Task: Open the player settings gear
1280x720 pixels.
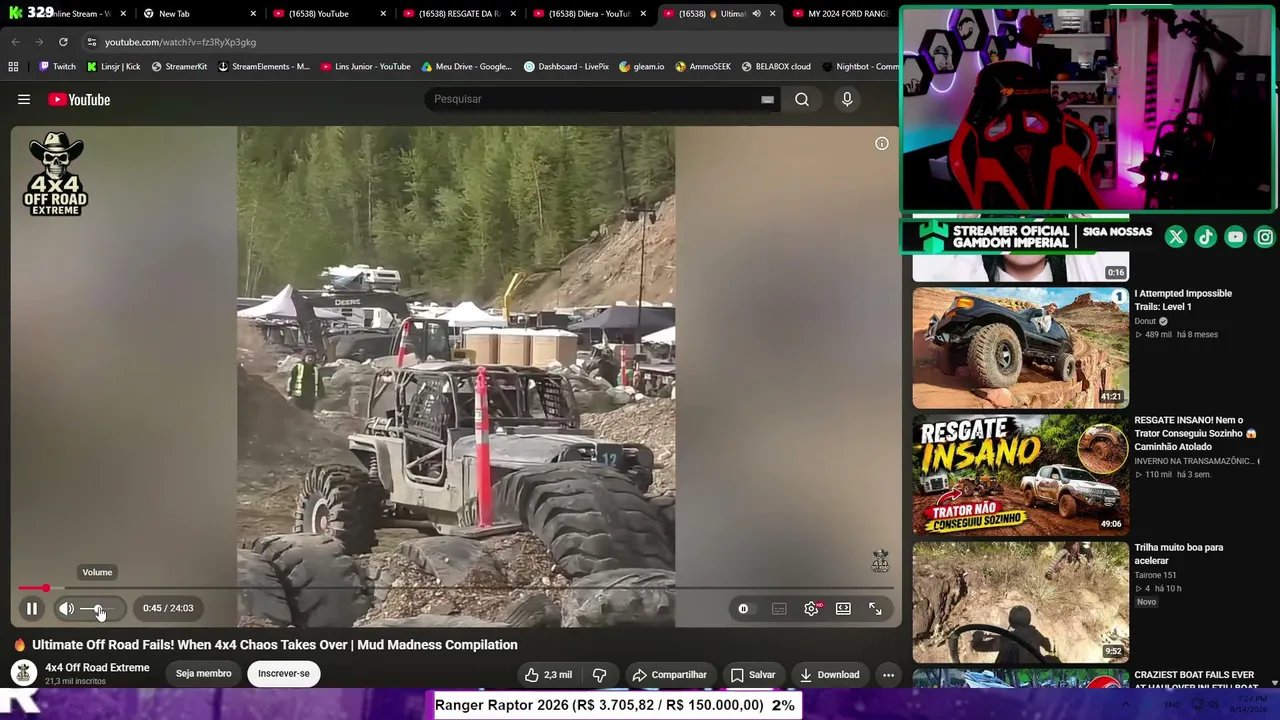Action: tap(812, 608)
